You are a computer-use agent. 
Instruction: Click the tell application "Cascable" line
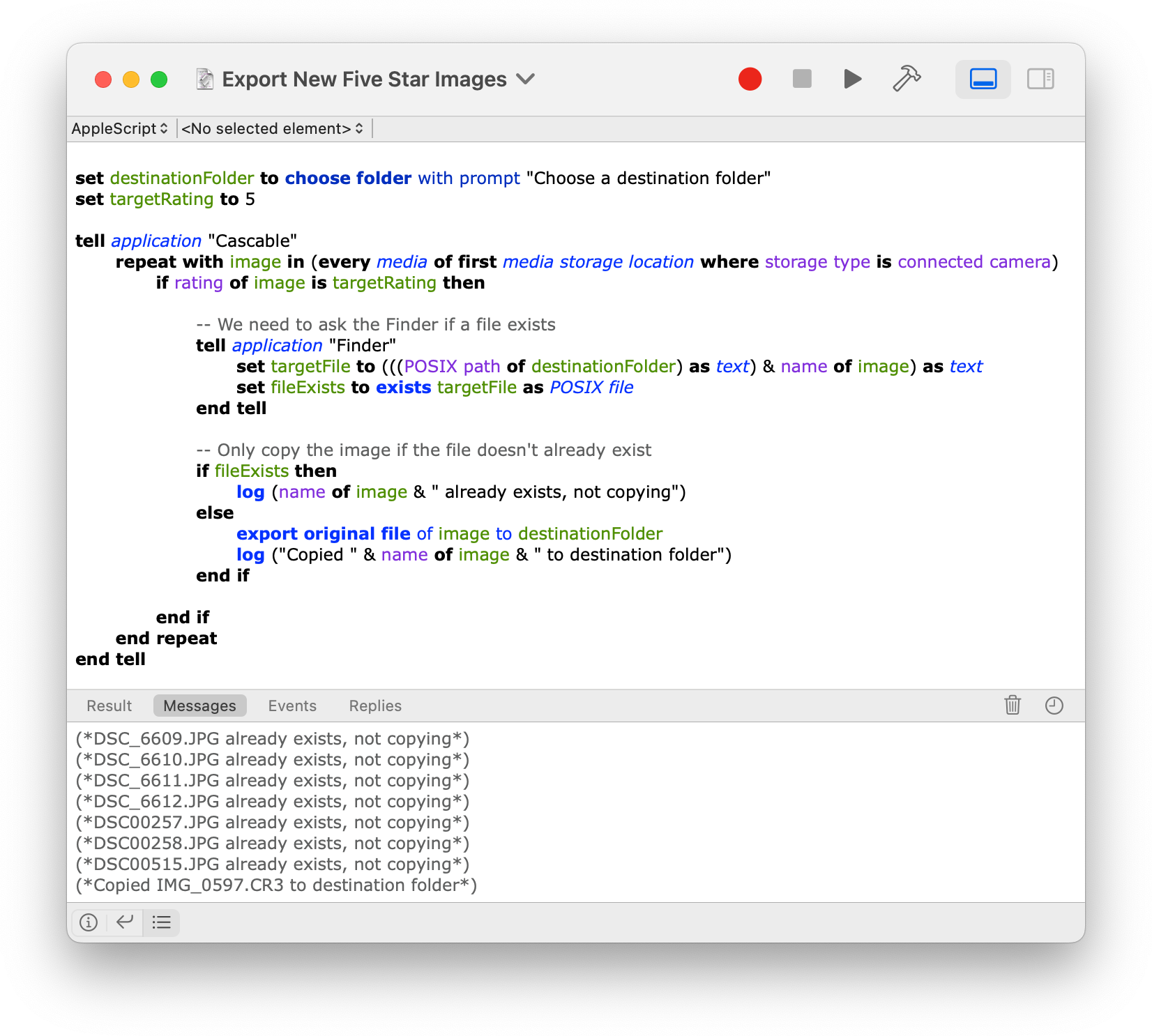[186, 241]
